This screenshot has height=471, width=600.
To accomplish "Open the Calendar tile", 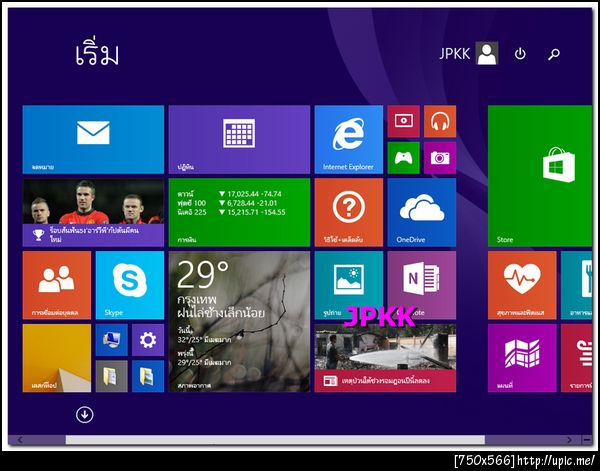I will pyautogui.click(x=239, y=139).
